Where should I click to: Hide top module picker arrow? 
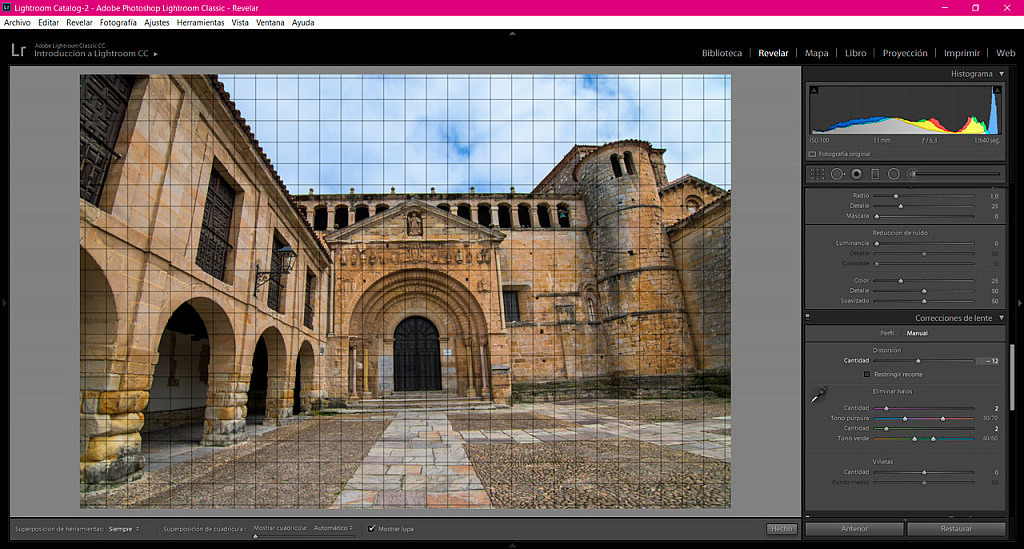coord(512,33)
